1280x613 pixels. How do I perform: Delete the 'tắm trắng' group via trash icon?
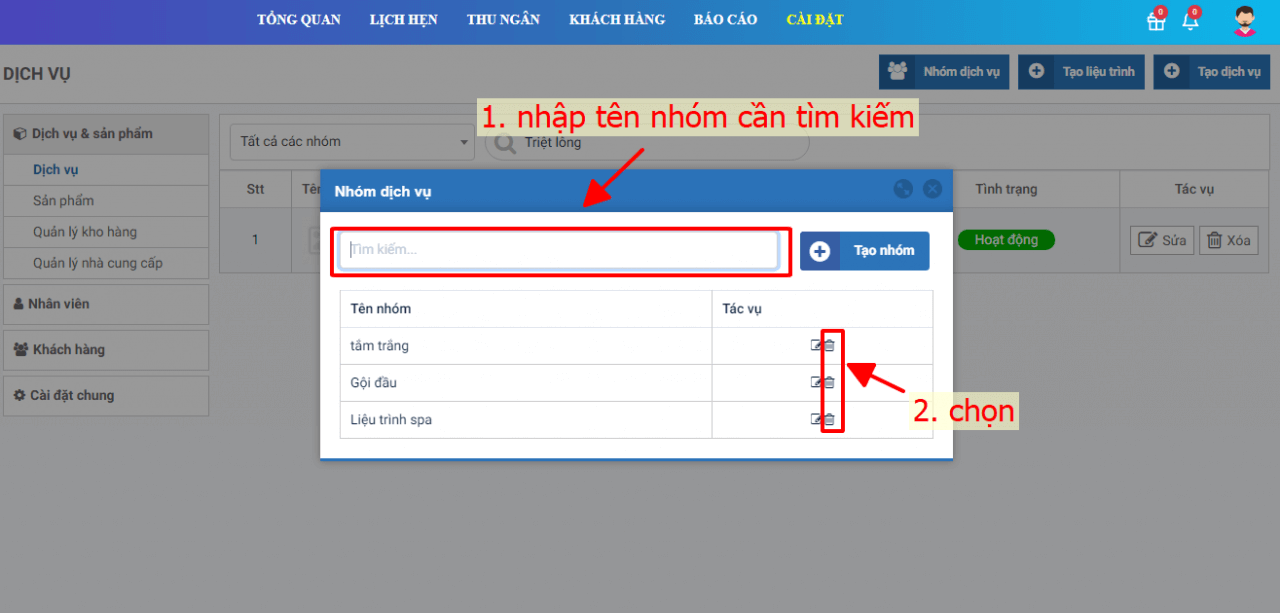pos(830,346)
